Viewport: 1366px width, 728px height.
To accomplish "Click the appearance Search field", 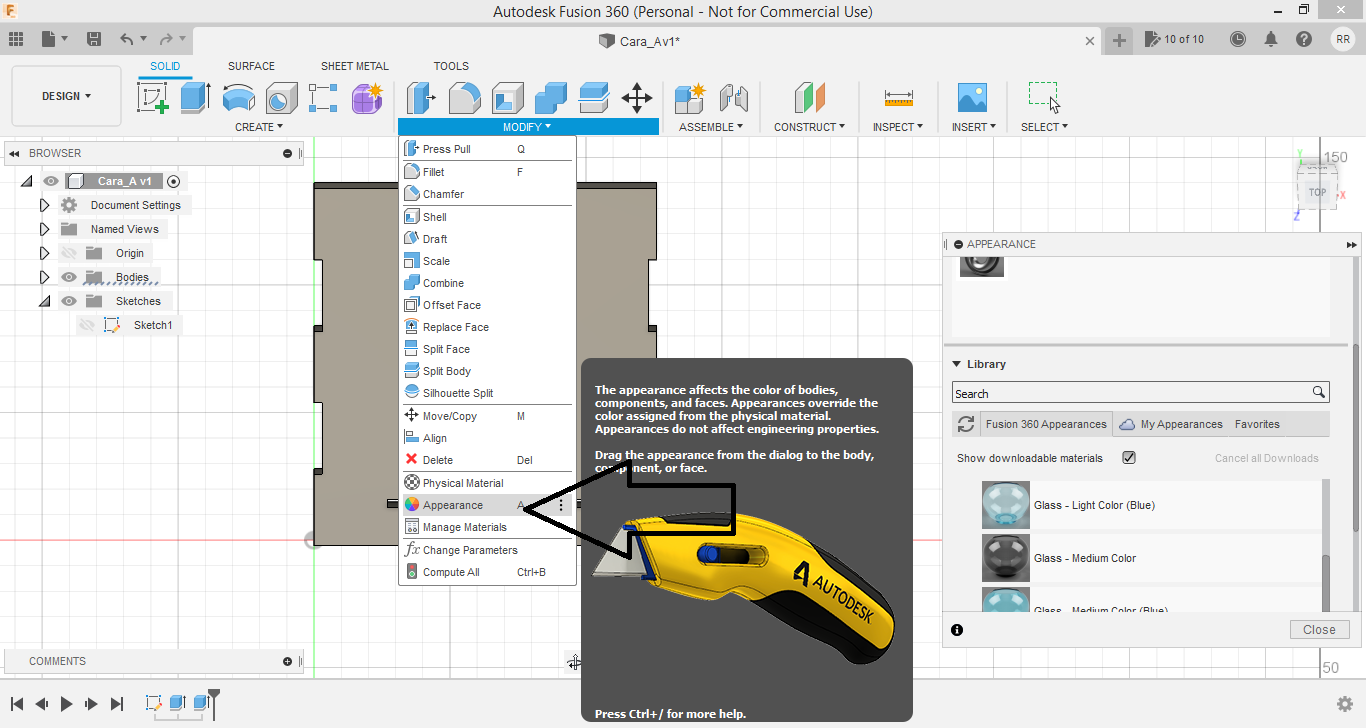I will [x=1140, y=393].
